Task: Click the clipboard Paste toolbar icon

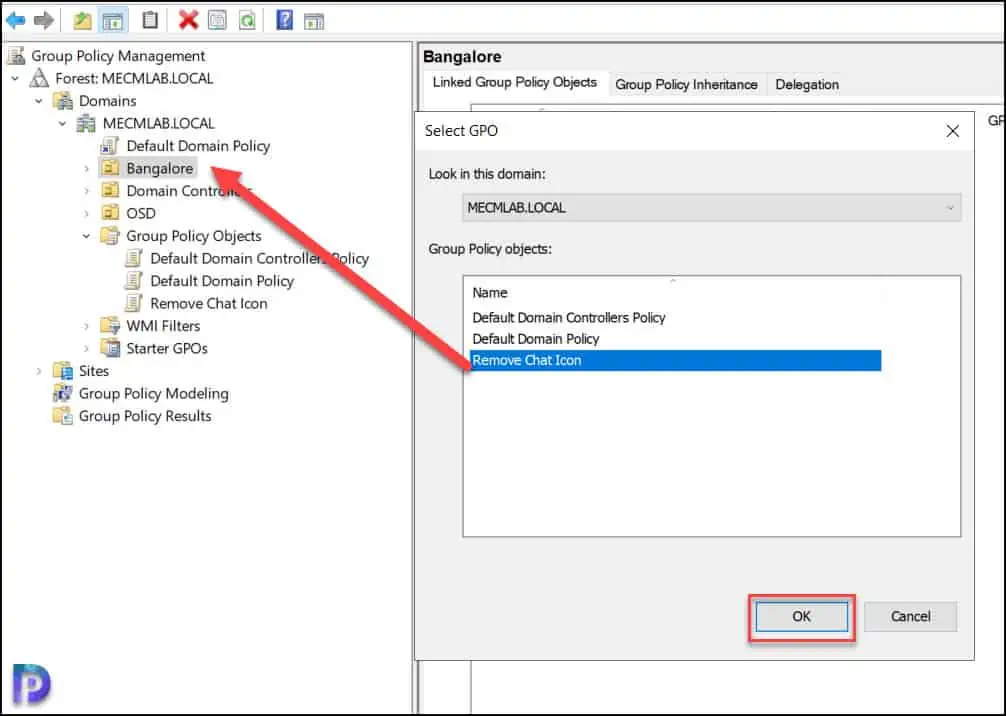Action: 149,20
